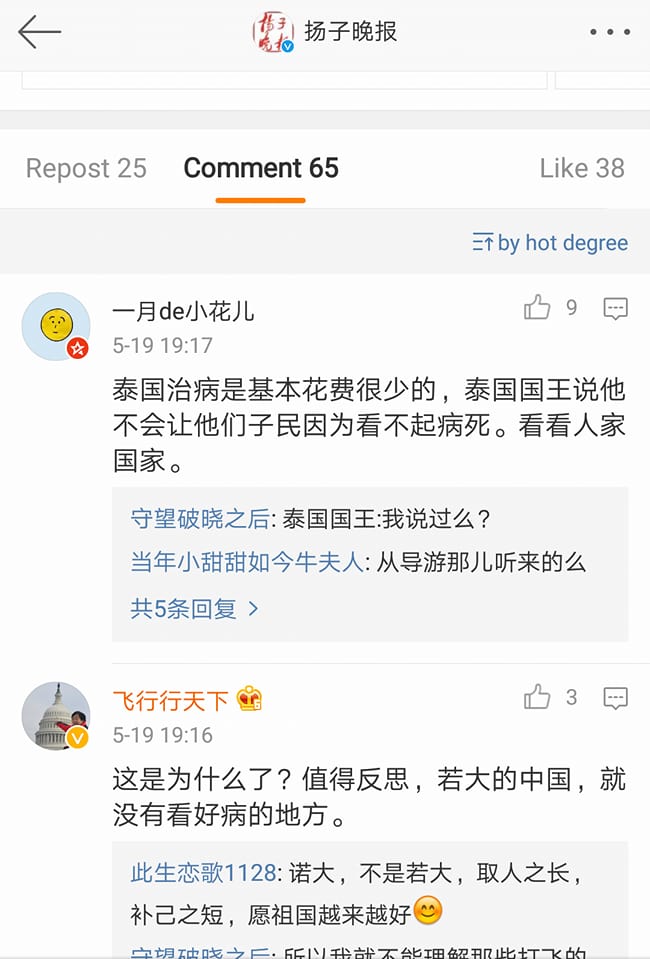Select the Comment 65 tab

pos(261,168)
